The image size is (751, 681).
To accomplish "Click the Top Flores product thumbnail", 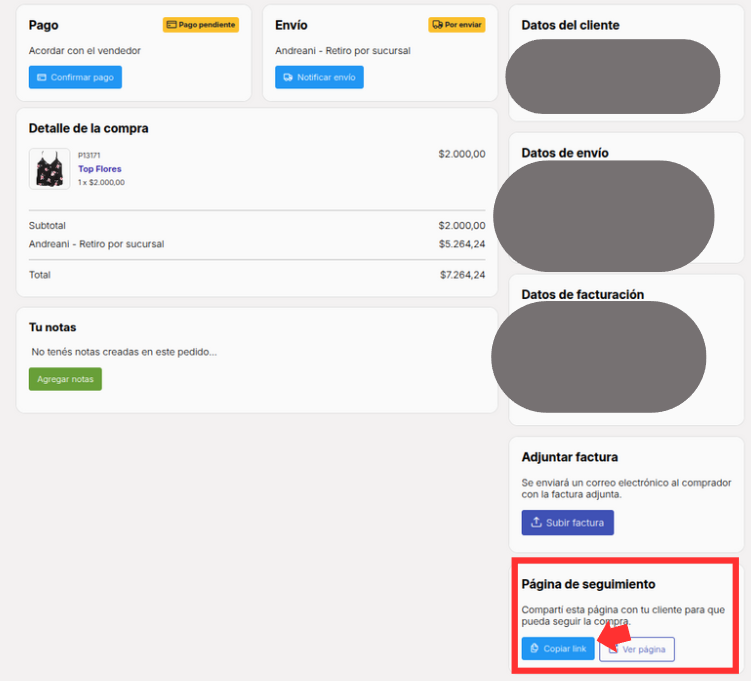I will (x=49, y=169).
